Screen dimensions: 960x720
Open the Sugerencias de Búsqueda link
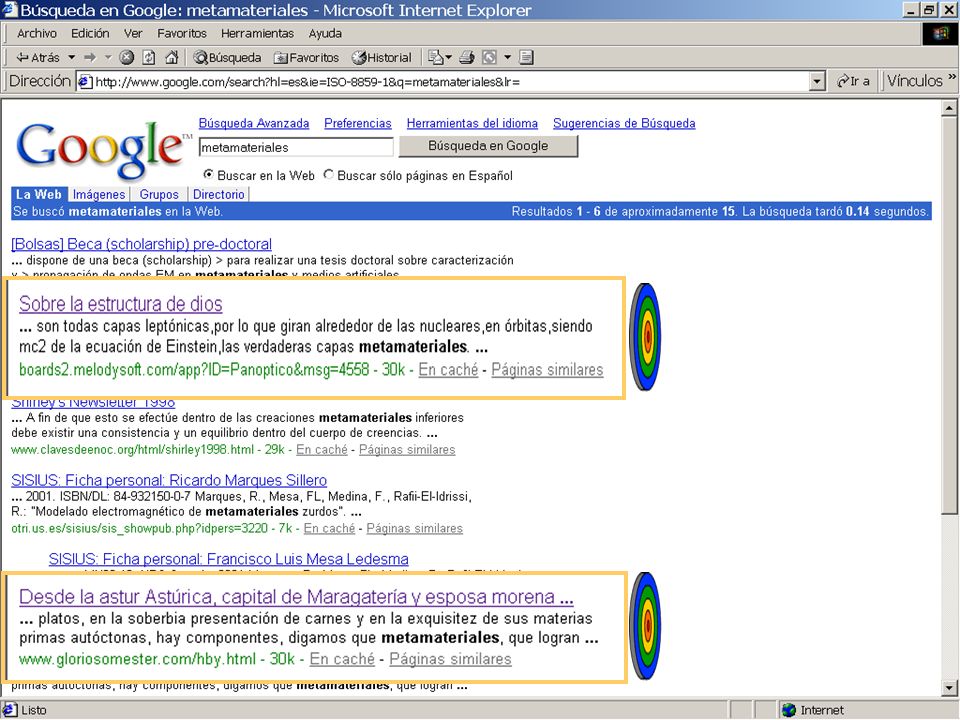click(x=624, y=123)
